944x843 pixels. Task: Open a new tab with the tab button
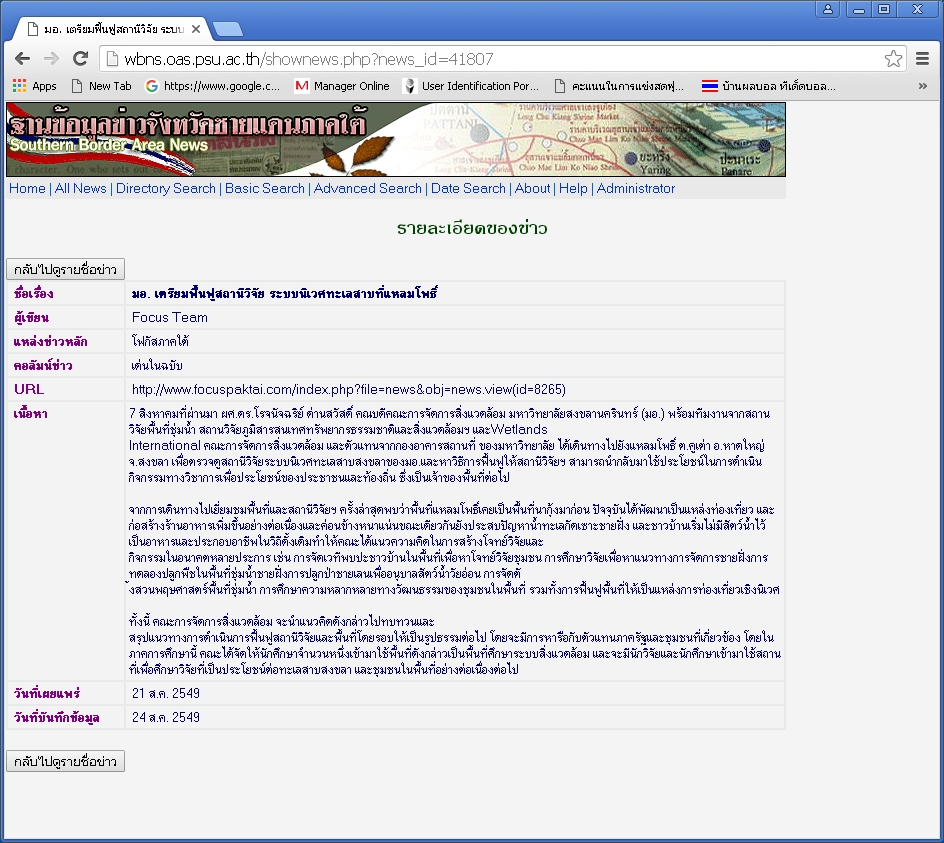(228, 29)
